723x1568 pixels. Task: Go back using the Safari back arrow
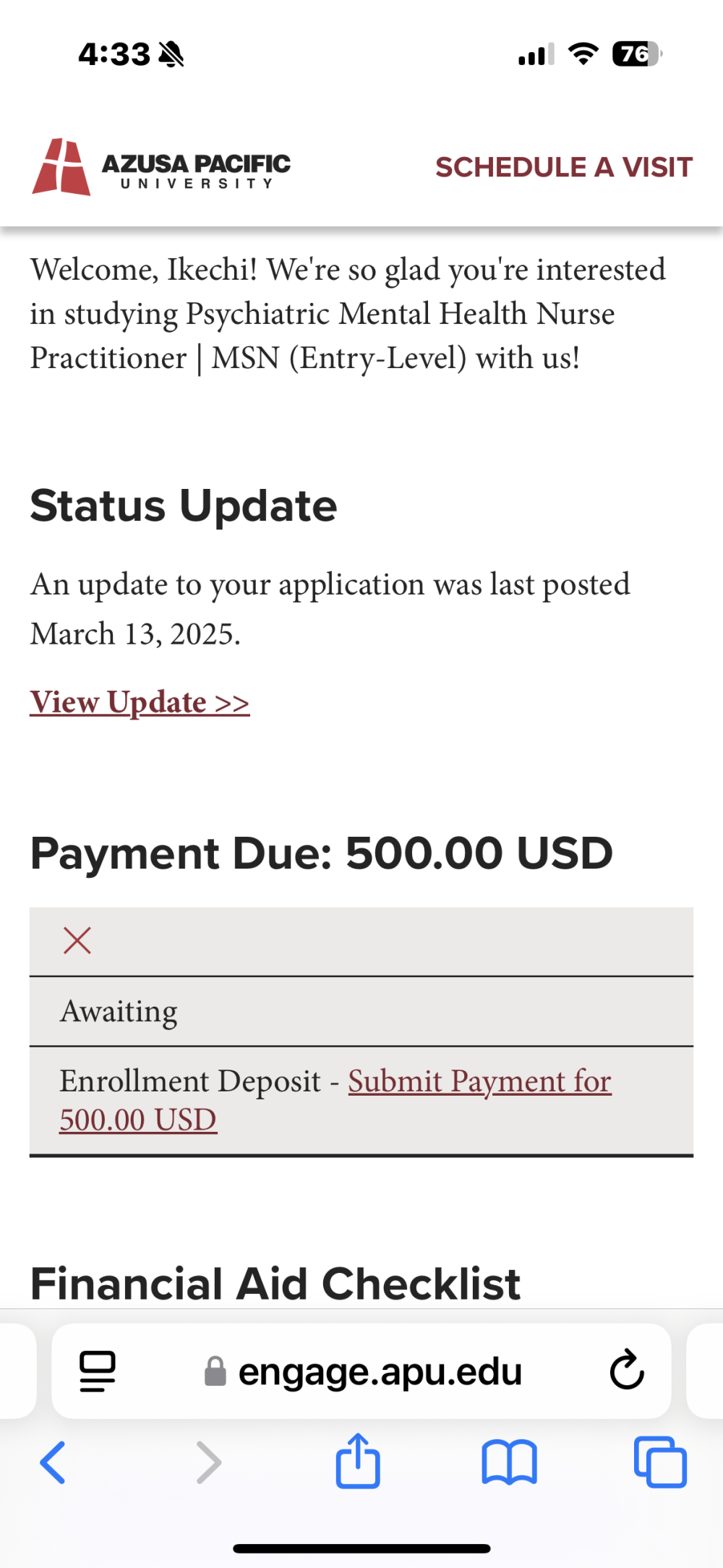53,1462
